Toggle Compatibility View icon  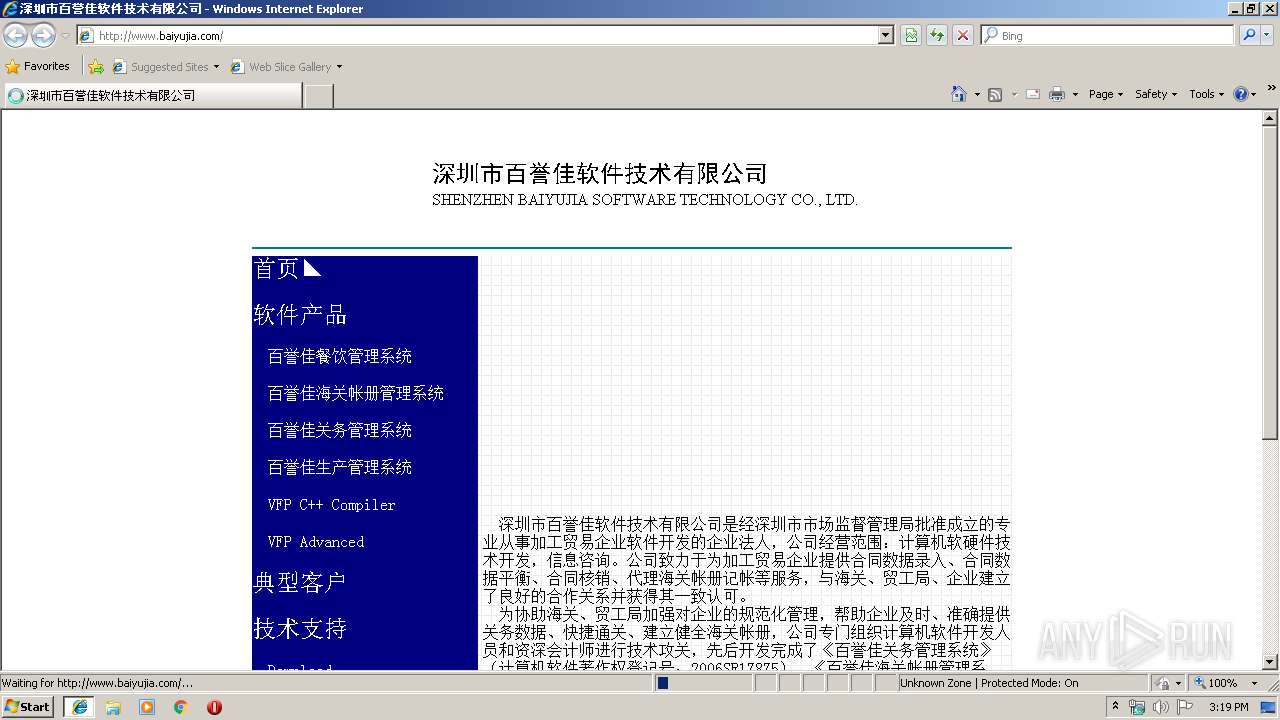[911, 35]
